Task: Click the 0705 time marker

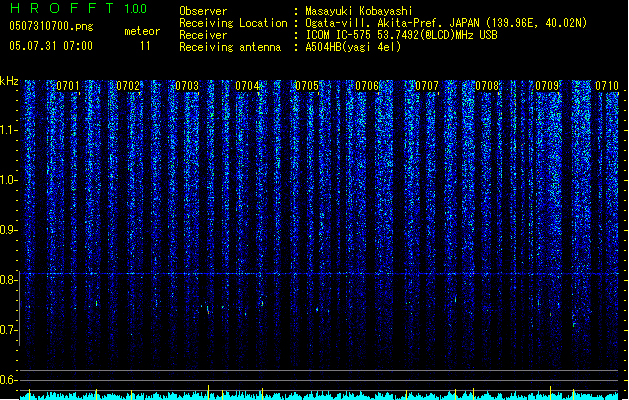Action: pos(307,86)
